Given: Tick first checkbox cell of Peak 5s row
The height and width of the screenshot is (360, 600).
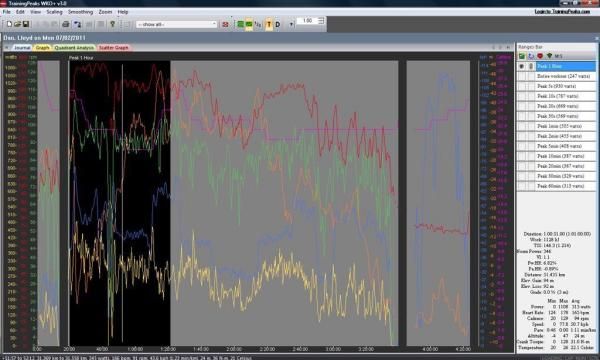Looking at the screenshot, I should coord(521,86).
